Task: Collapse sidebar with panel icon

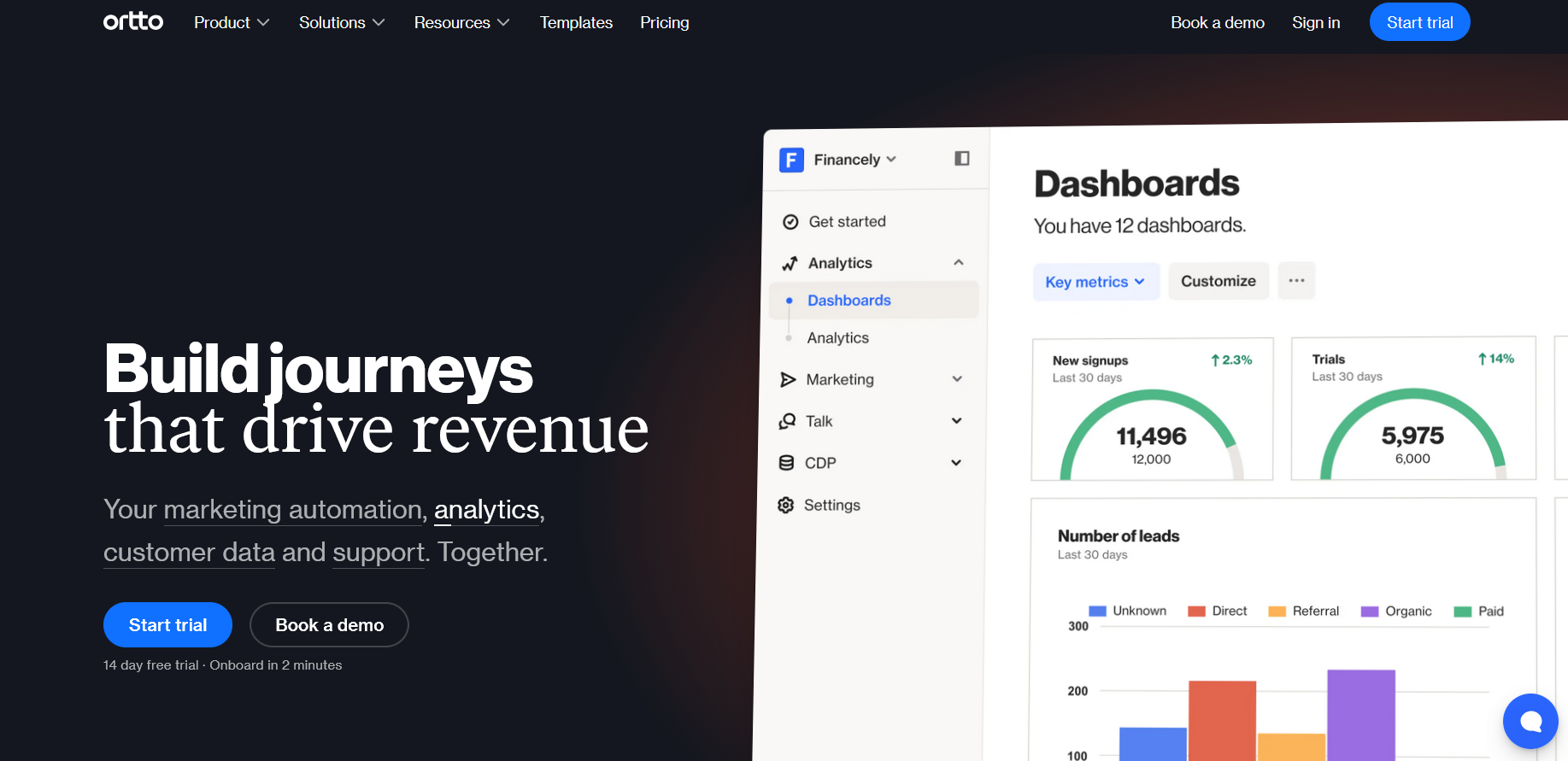Action: pos(962,158)
